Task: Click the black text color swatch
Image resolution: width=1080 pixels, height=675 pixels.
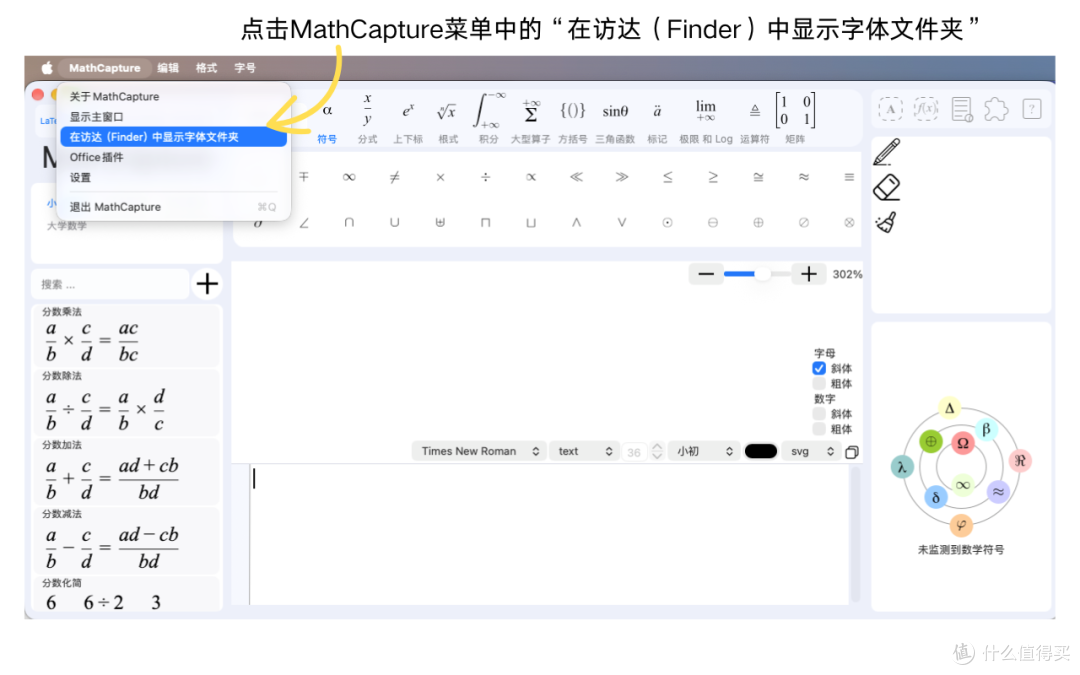Action: pos(761,451)
